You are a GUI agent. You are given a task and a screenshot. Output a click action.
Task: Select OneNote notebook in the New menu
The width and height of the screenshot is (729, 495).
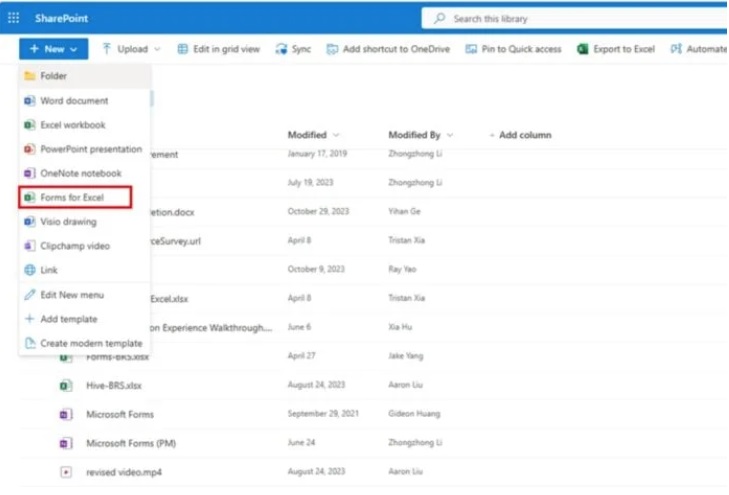click(x=85, y=173)
